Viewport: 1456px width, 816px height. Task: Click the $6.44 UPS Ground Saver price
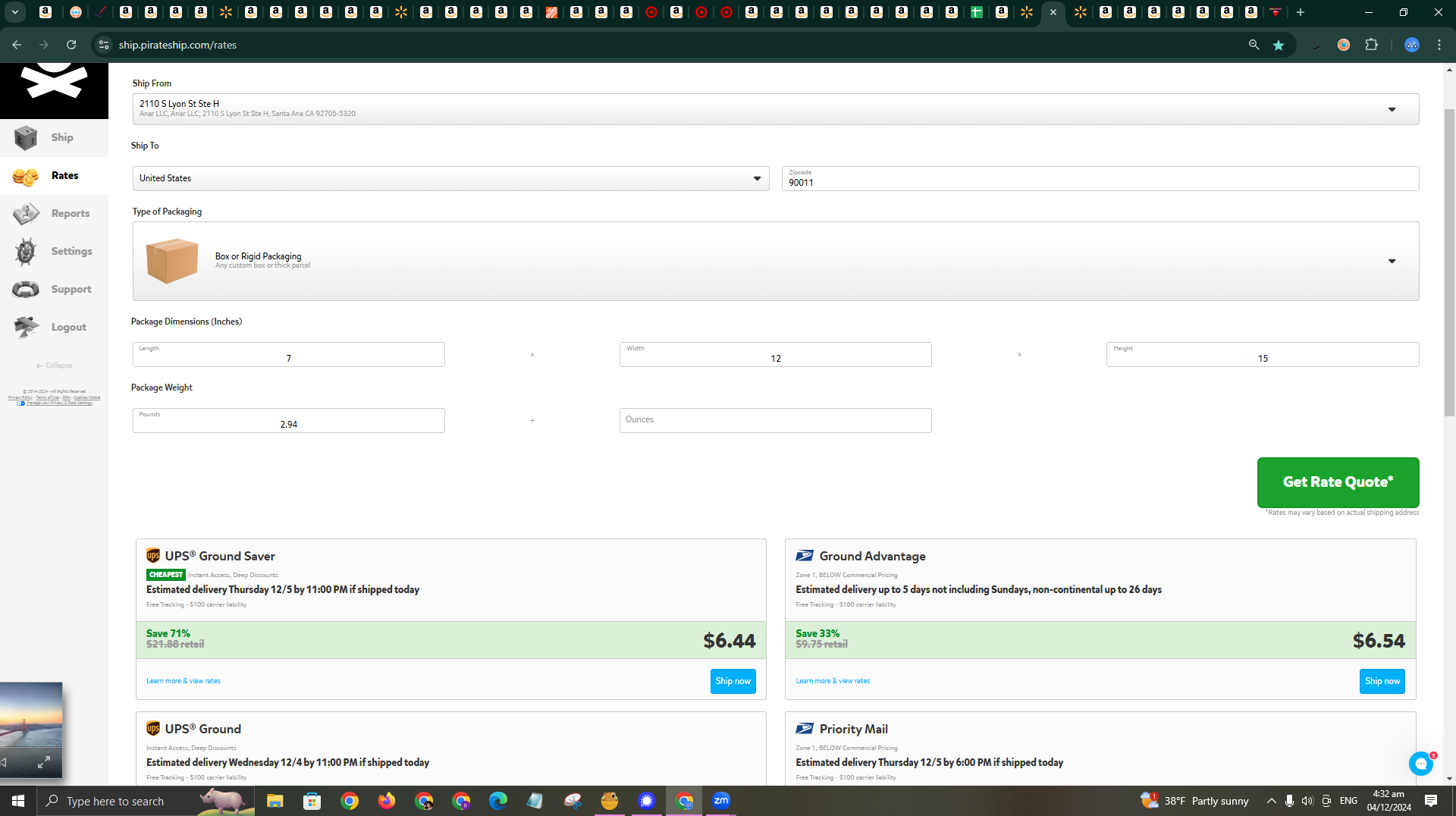[x=730, y=641]
